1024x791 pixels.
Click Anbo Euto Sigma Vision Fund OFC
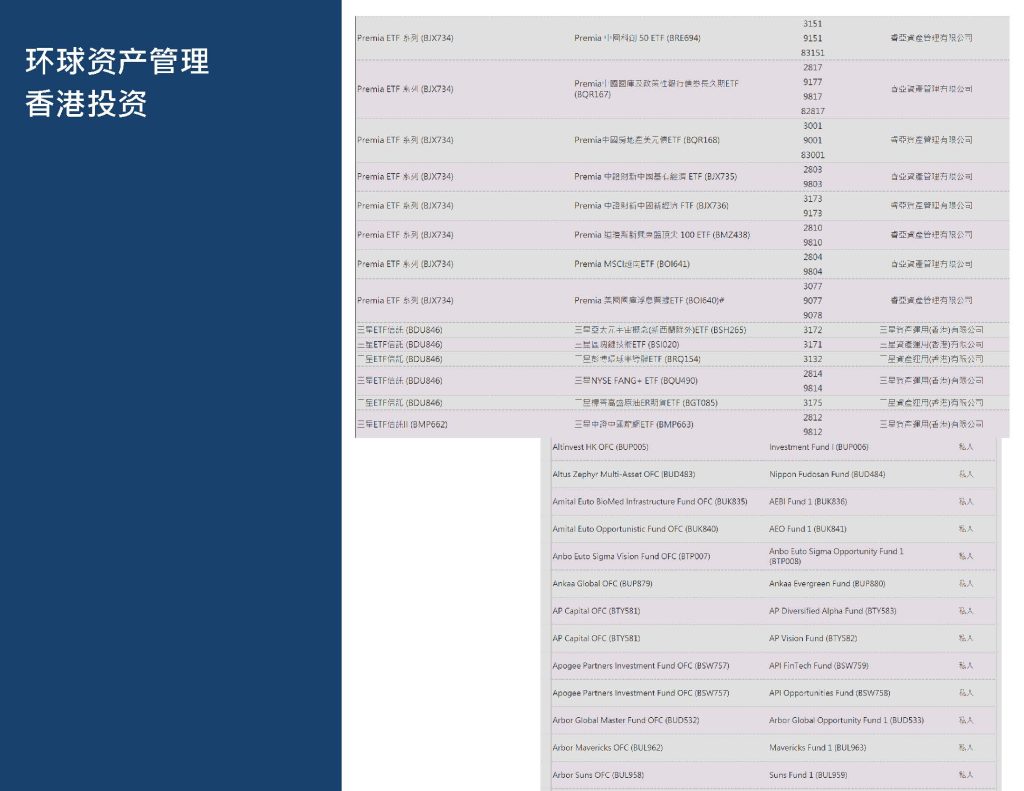coord(631,557)
